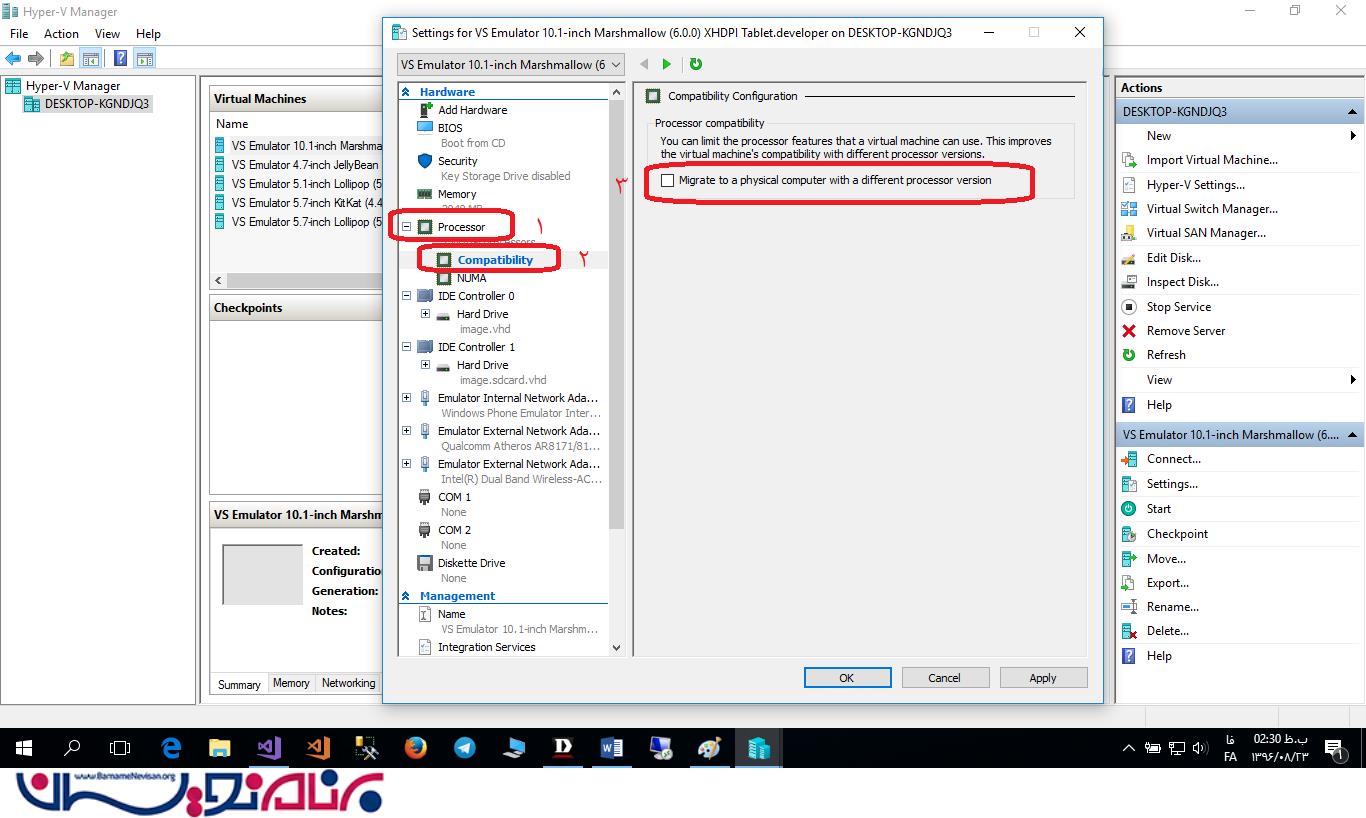The image size is (1366, 818).
Task: Collapse the Hardware section header
Action: coord(406,92)
